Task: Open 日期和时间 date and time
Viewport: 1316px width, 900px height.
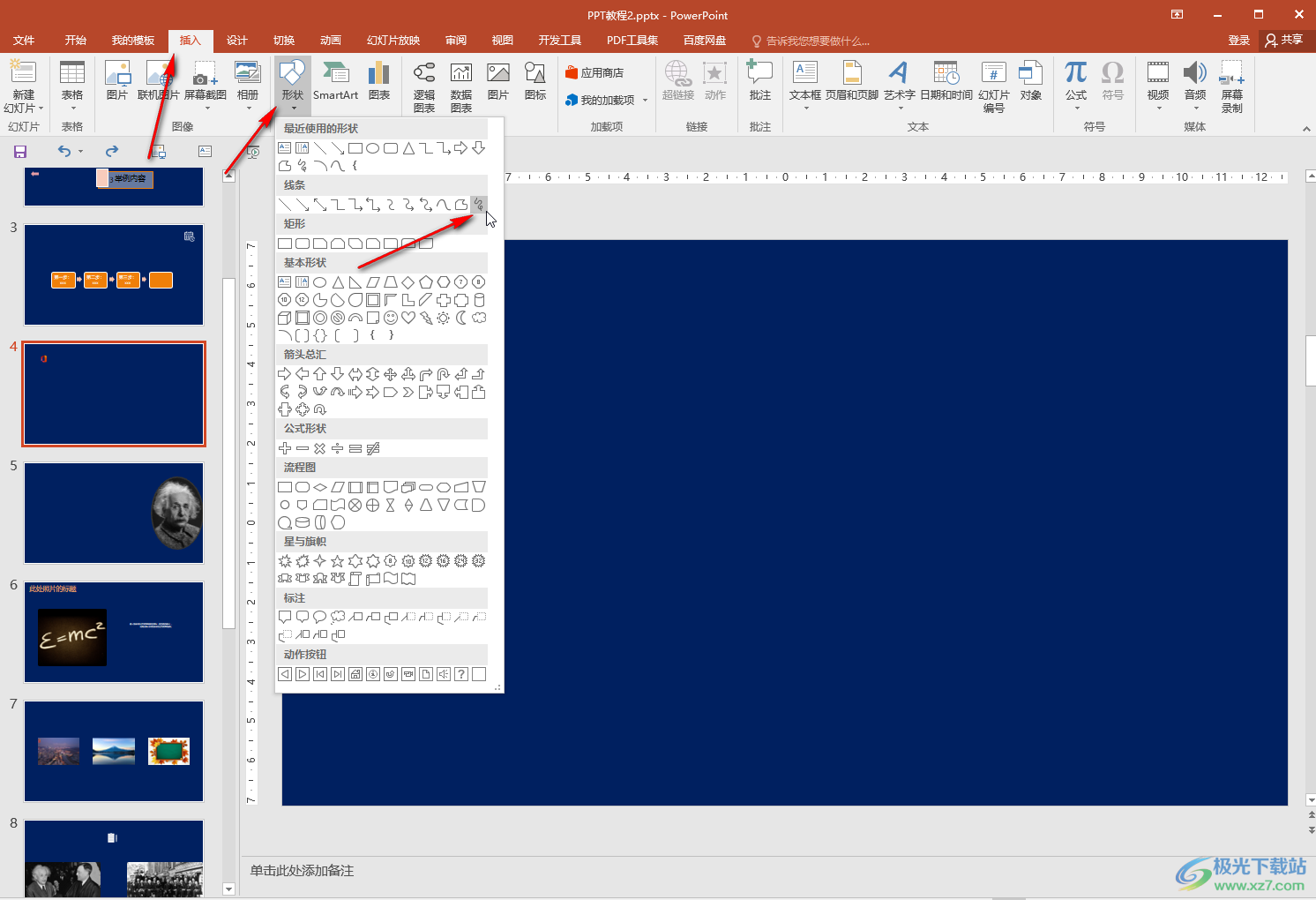Action: 946,81
